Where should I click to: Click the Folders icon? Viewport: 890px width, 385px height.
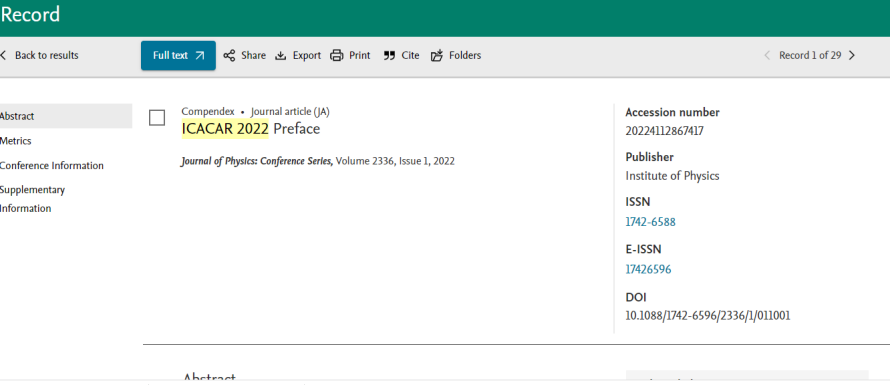(436, 56)
